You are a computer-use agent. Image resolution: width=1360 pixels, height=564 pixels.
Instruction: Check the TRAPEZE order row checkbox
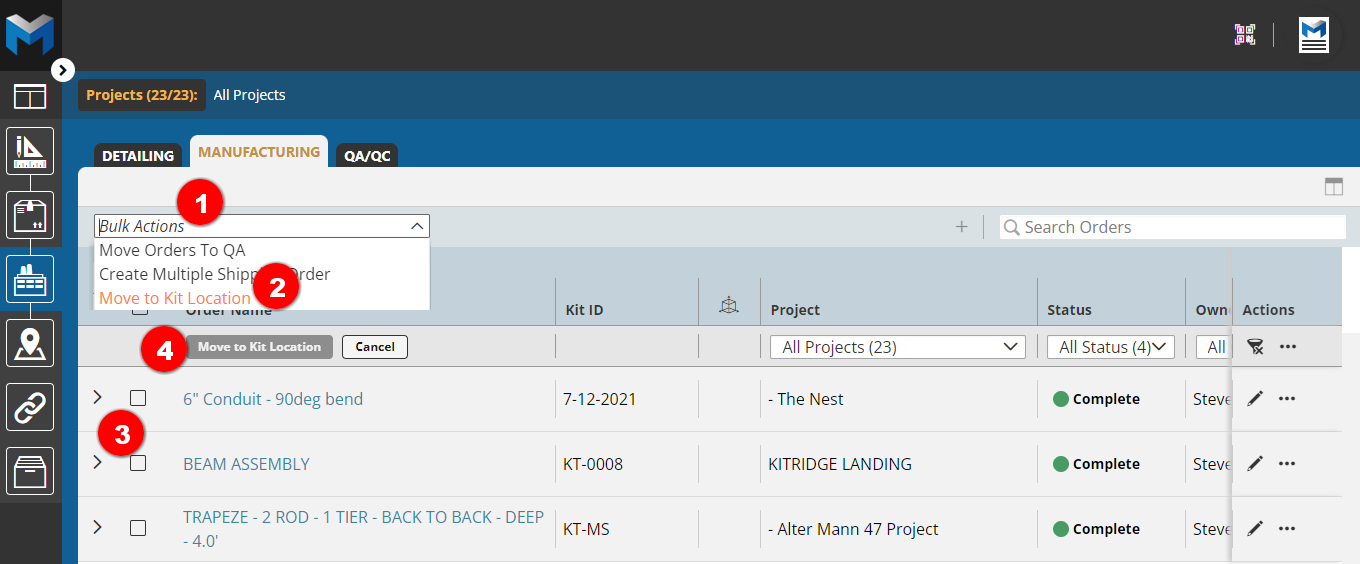[x=138, y=528]
